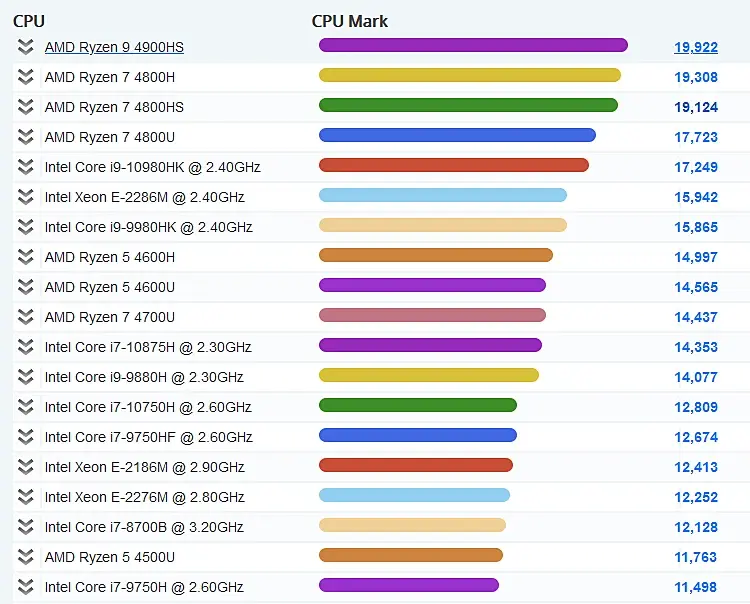The width and height of the screenshot is (750, 604).
Task: Open Intel Core i7-9750HF @ 2.60GHz link
Action: pyautogui.click(x=149, y=437)
